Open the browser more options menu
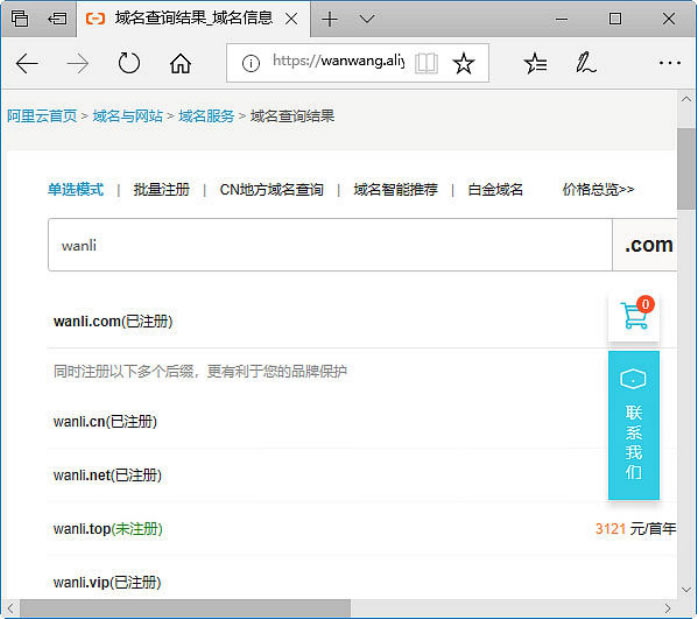697x619 pixels. [669, 64]
